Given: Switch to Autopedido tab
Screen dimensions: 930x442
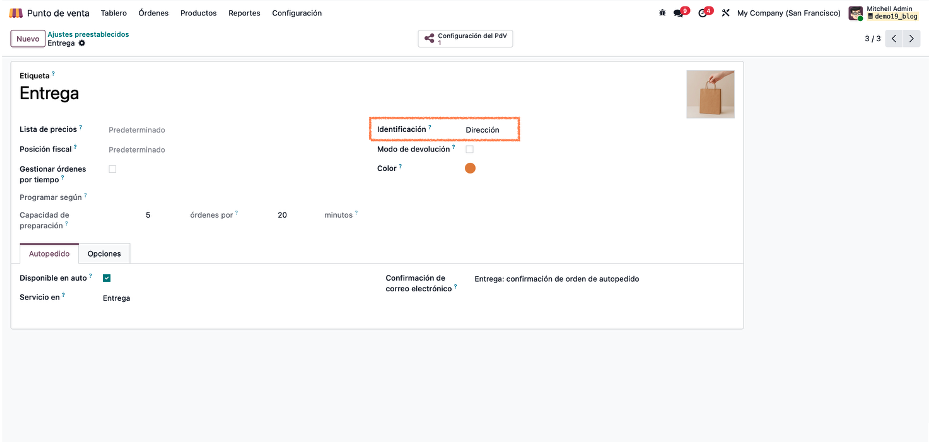Looking at the screenshot, I should coord(49,253).
